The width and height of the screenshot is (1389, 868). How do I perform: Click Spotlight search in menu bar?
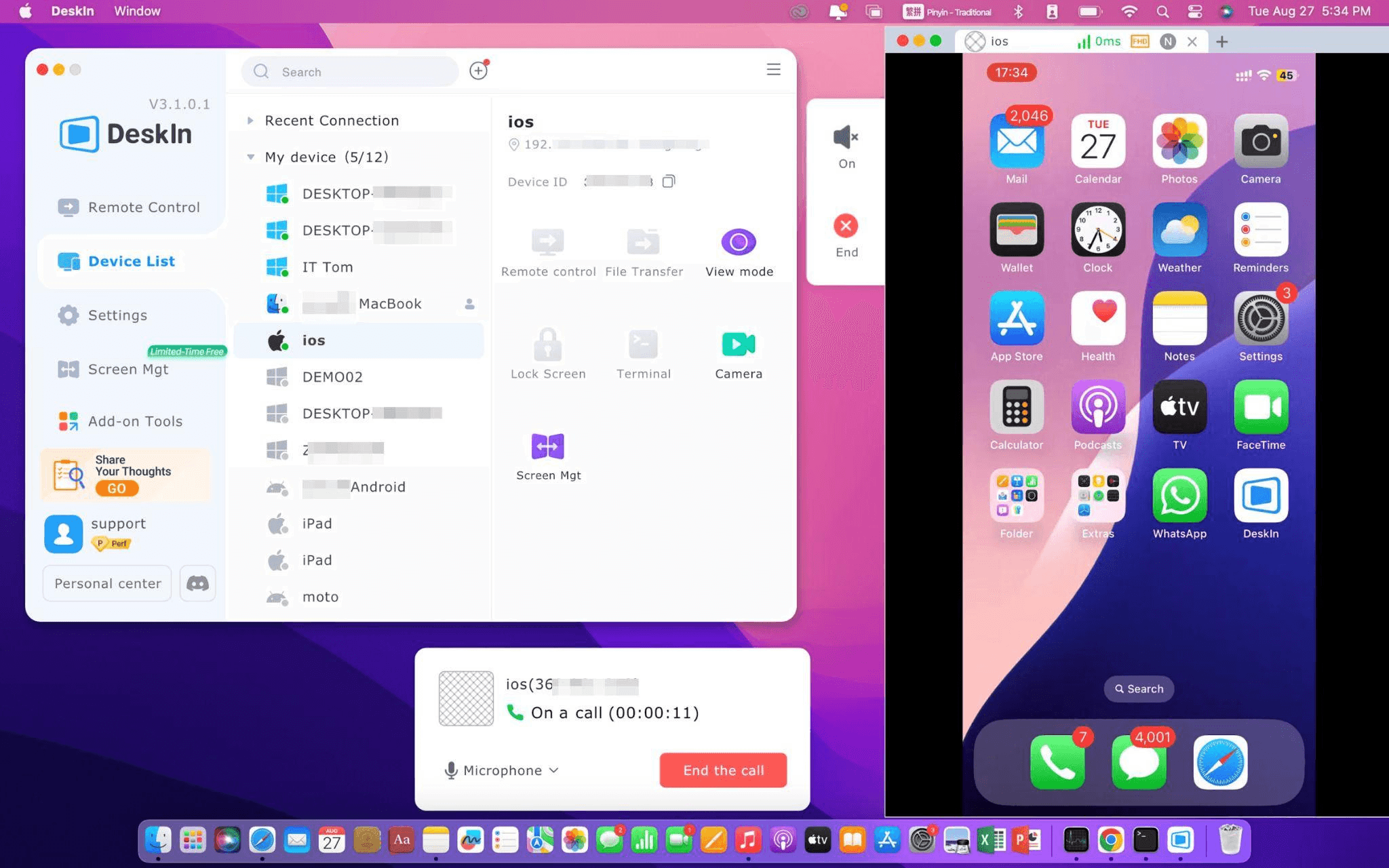tap(1162, 11)
